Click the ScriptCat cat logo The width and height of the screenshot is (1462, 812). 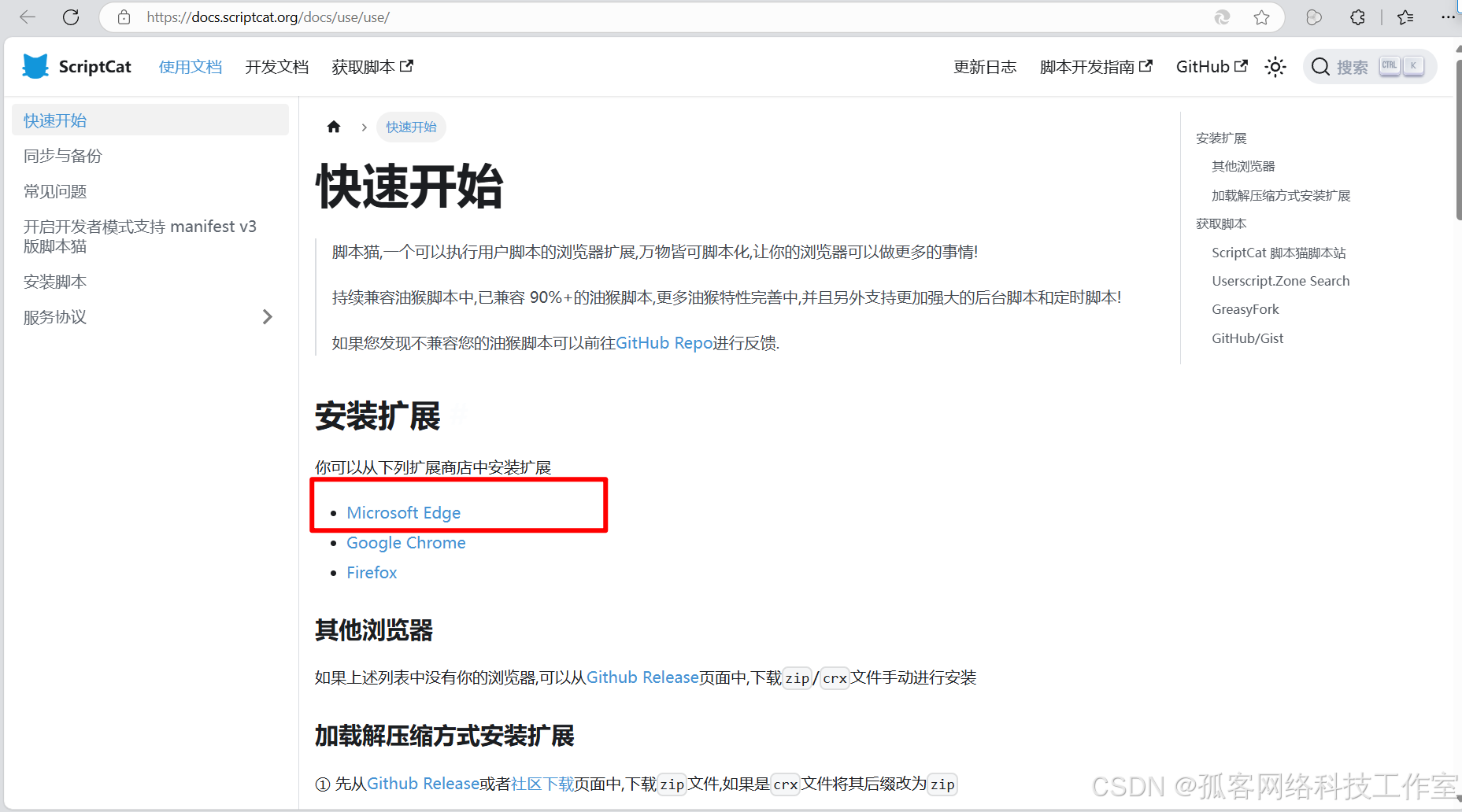tap(35, 67)
